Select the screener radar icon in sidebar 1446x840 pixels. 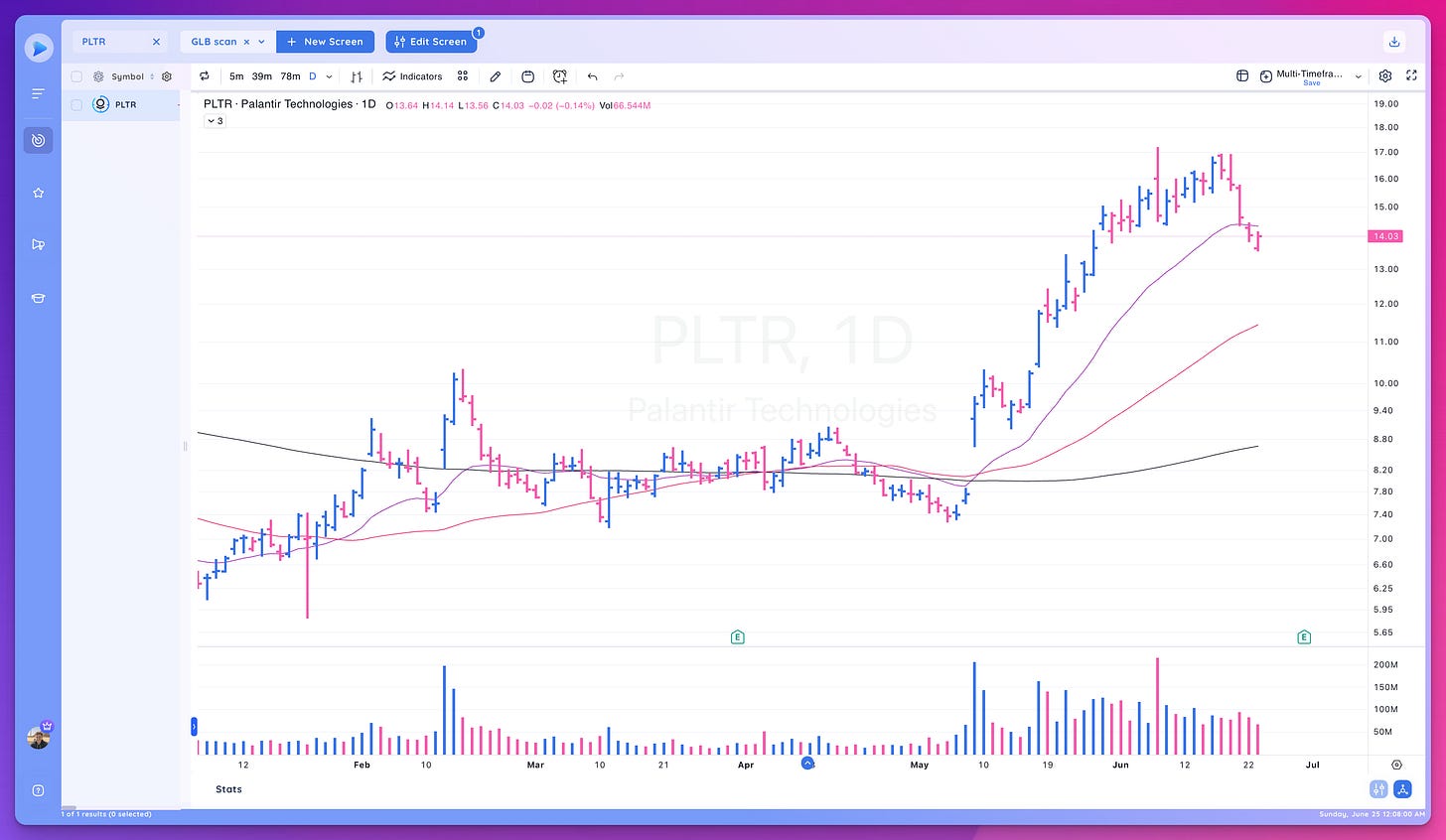click(38, 140)
